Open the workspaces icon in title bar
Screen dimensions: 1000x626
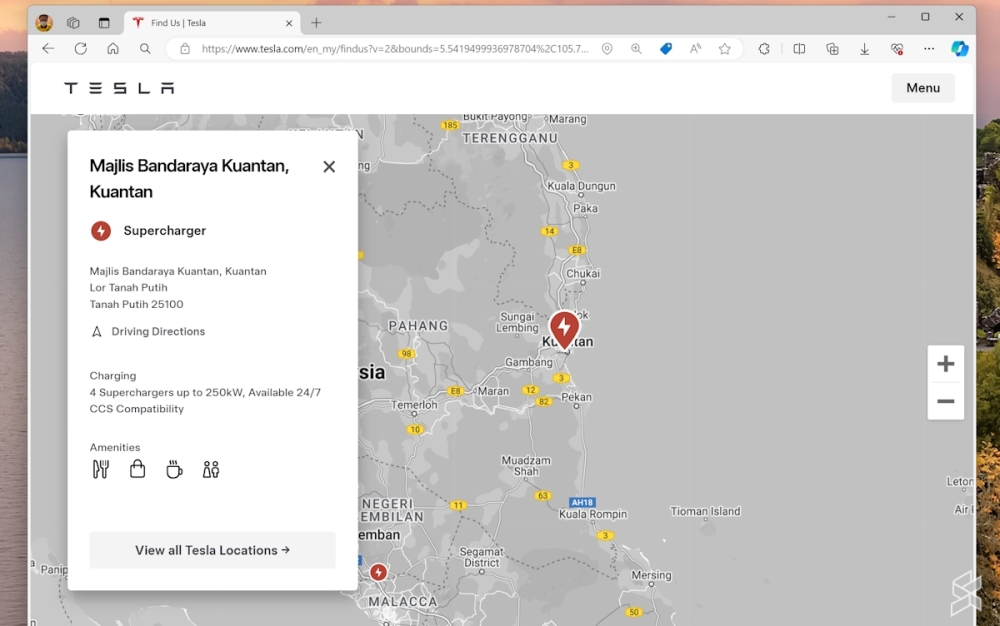[x=73, y=23]
